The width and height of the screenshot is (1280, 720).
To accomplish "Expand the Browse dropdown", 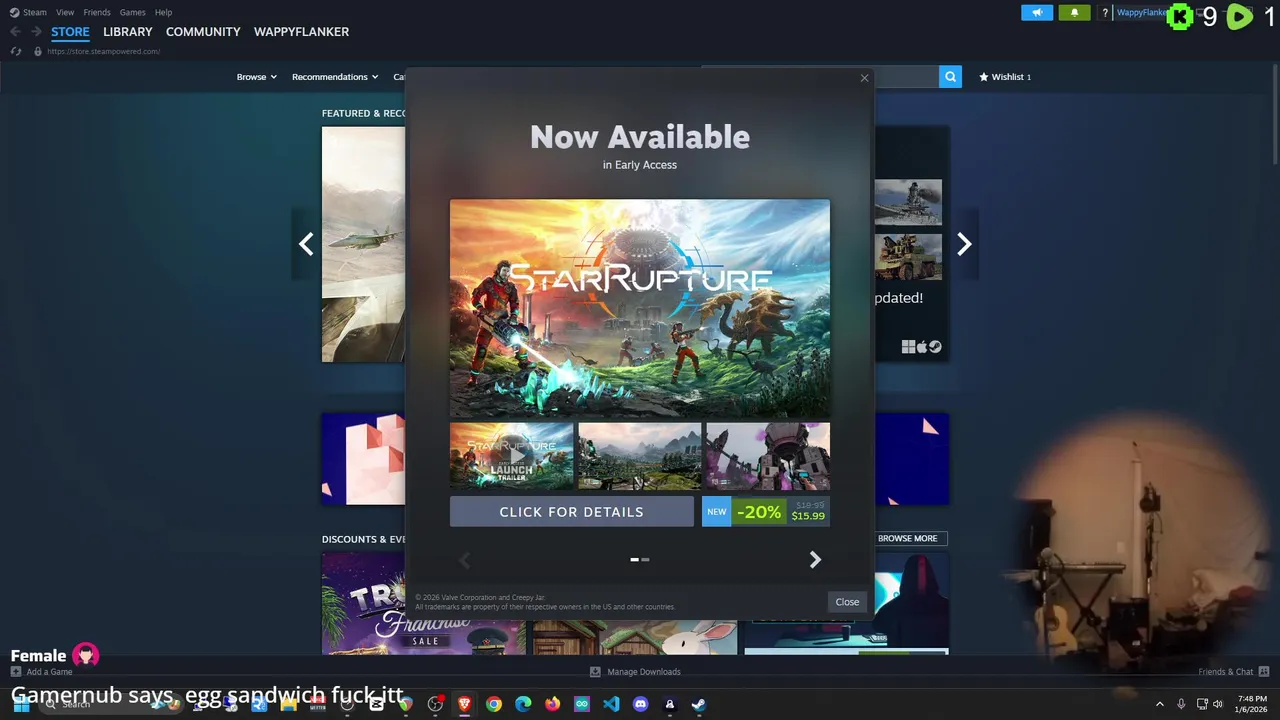I will (256, 77).
